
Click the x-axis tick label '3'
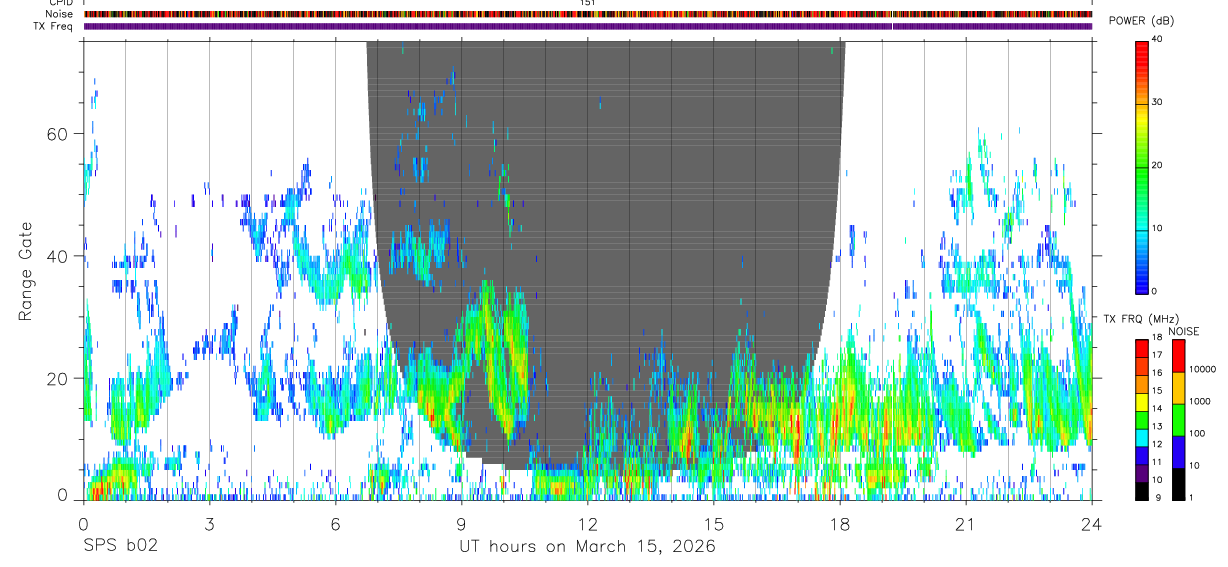209,523
